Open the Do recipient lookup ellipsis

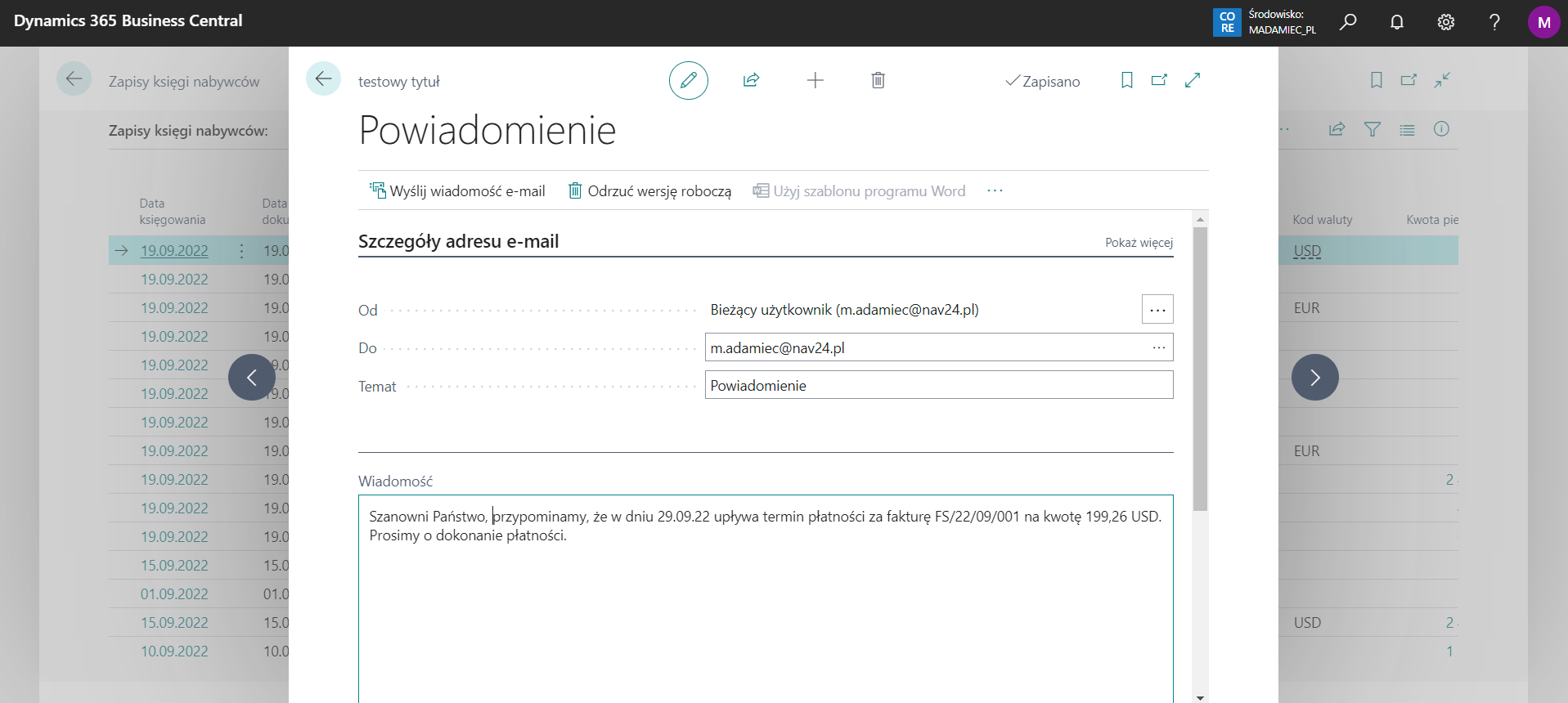pyautogui.click(x=1158, y=348)
